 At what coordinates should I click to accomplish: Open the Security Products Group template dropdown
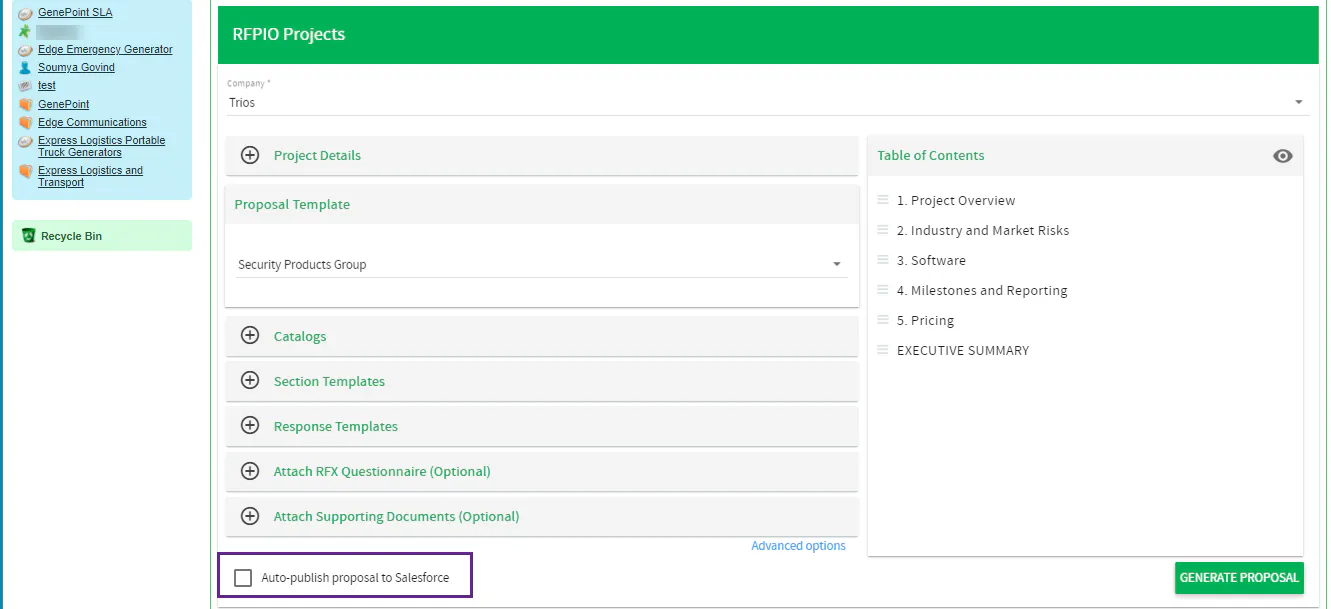[x=837, y=263]
